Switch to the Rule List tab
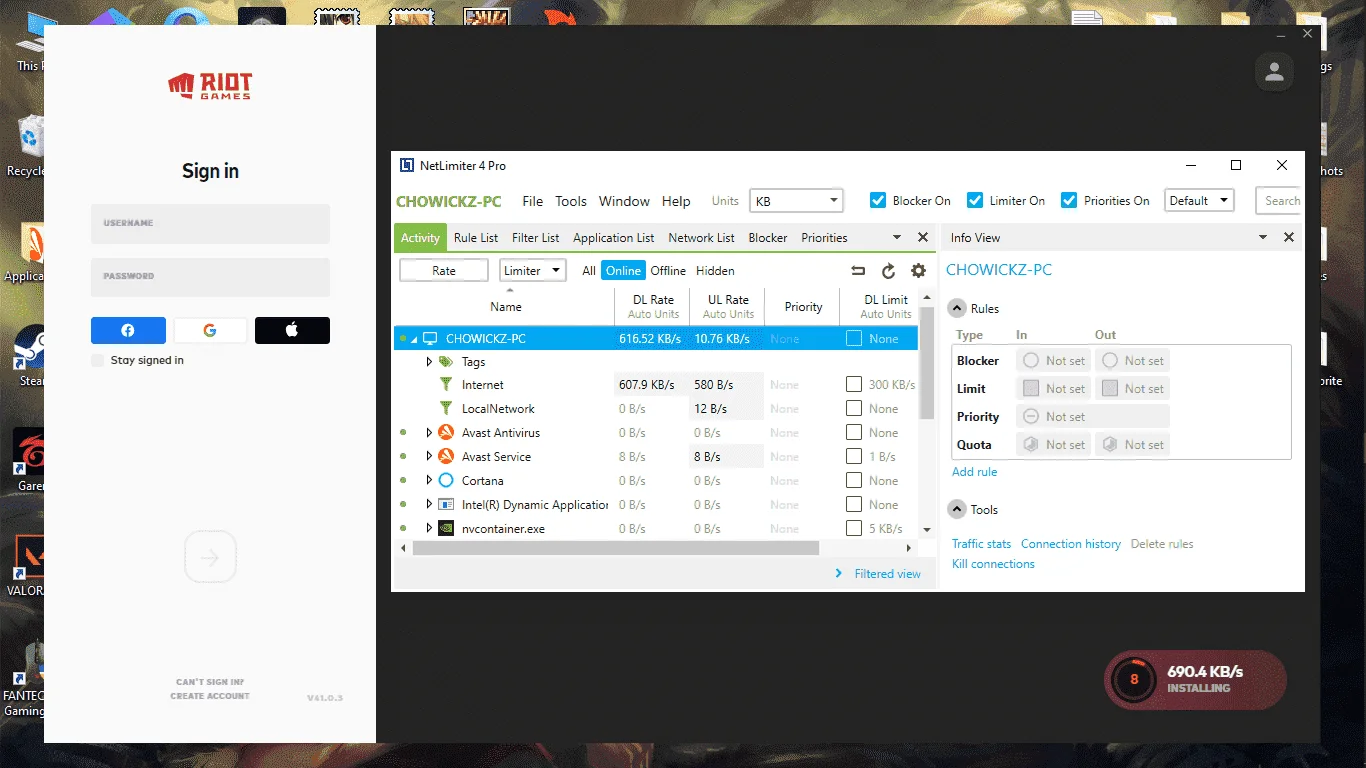 coord(476,238)
